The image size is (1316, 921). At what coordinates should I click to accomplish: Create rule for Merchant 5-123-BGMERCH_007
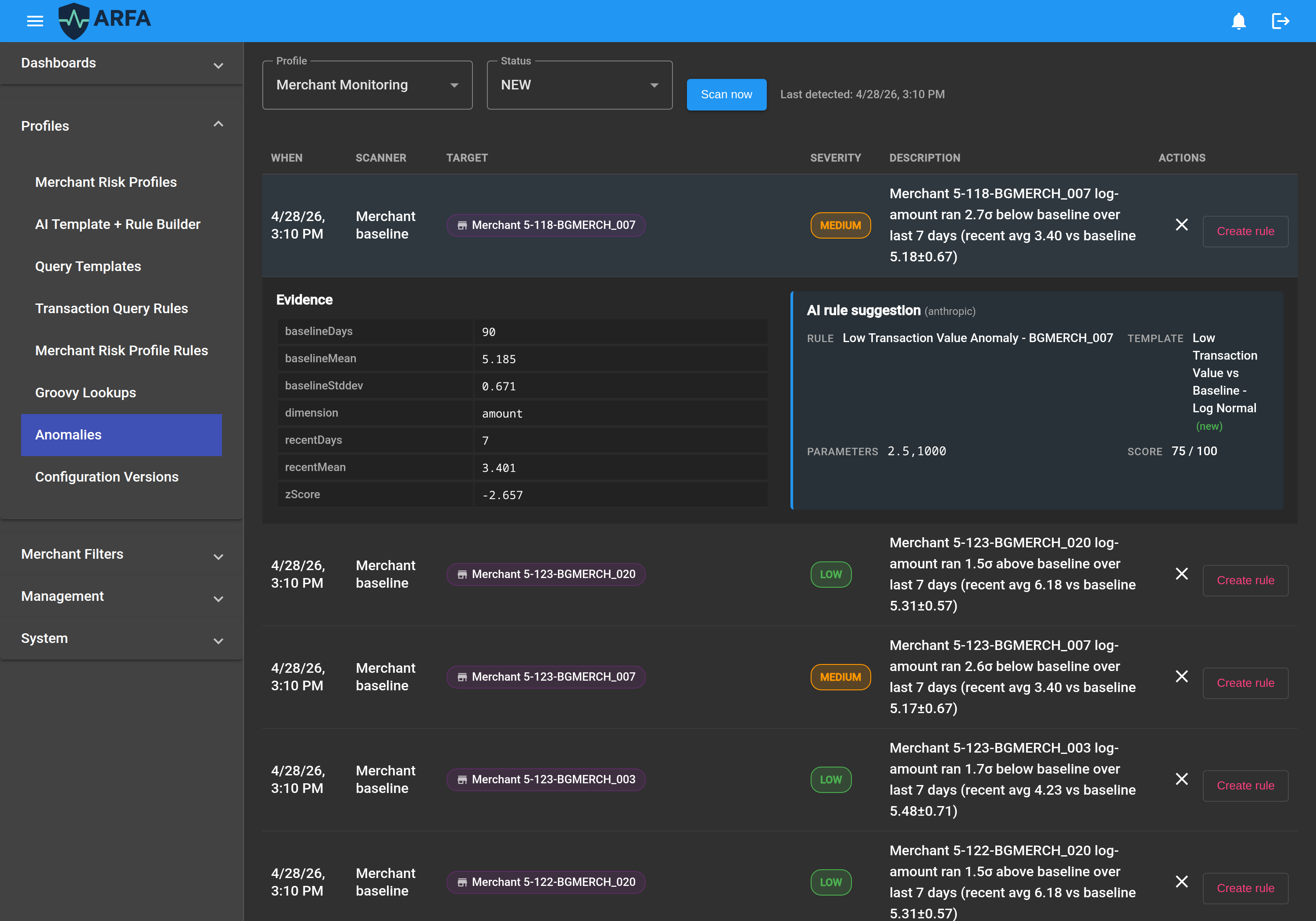coord(1245,683)
